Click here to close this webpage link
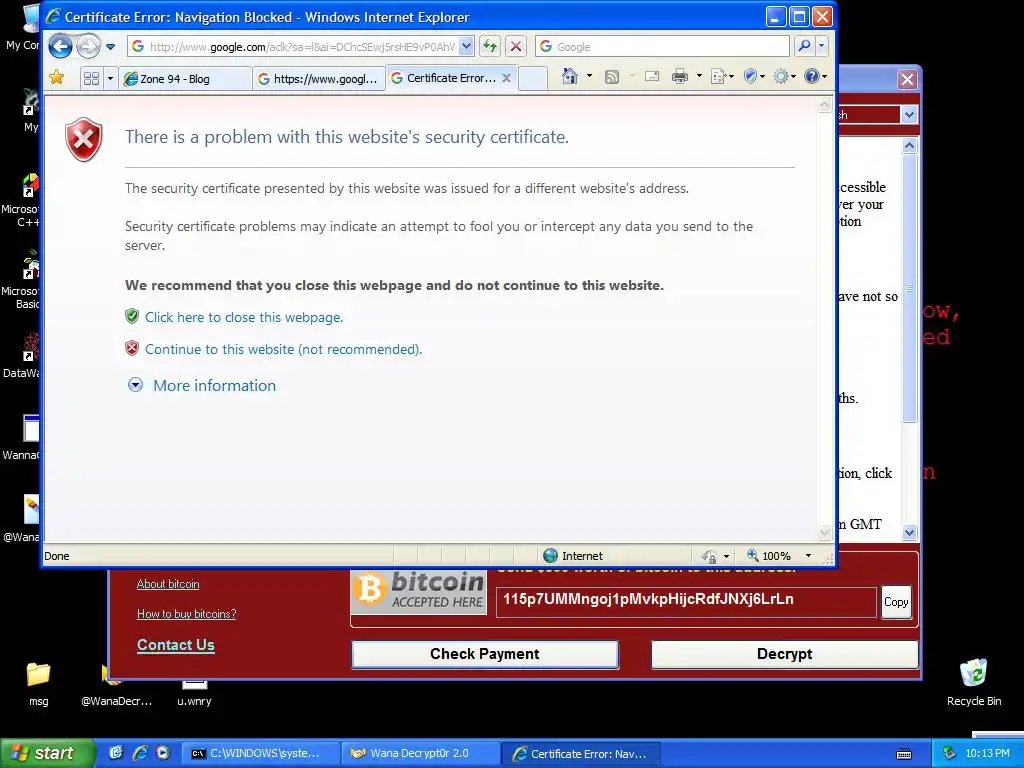 [x=244, y=317]
